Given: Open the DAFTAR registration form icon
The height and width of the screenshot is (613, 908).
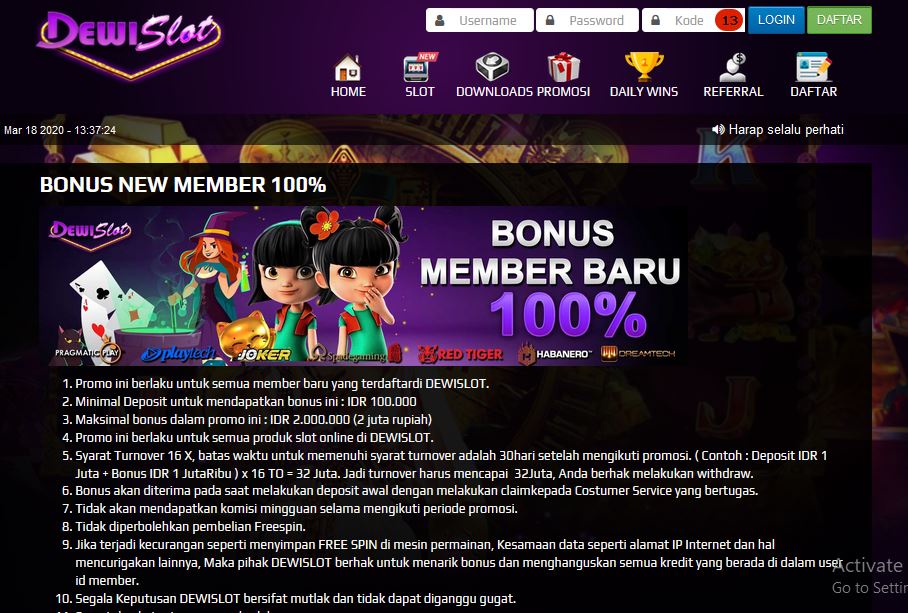Looking at the screenshot, I should point(814,67).
